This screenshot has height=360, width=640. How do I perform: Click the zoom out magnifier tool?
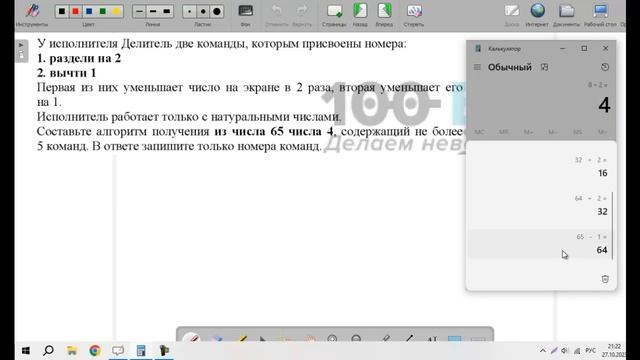(x=356, y=338)
